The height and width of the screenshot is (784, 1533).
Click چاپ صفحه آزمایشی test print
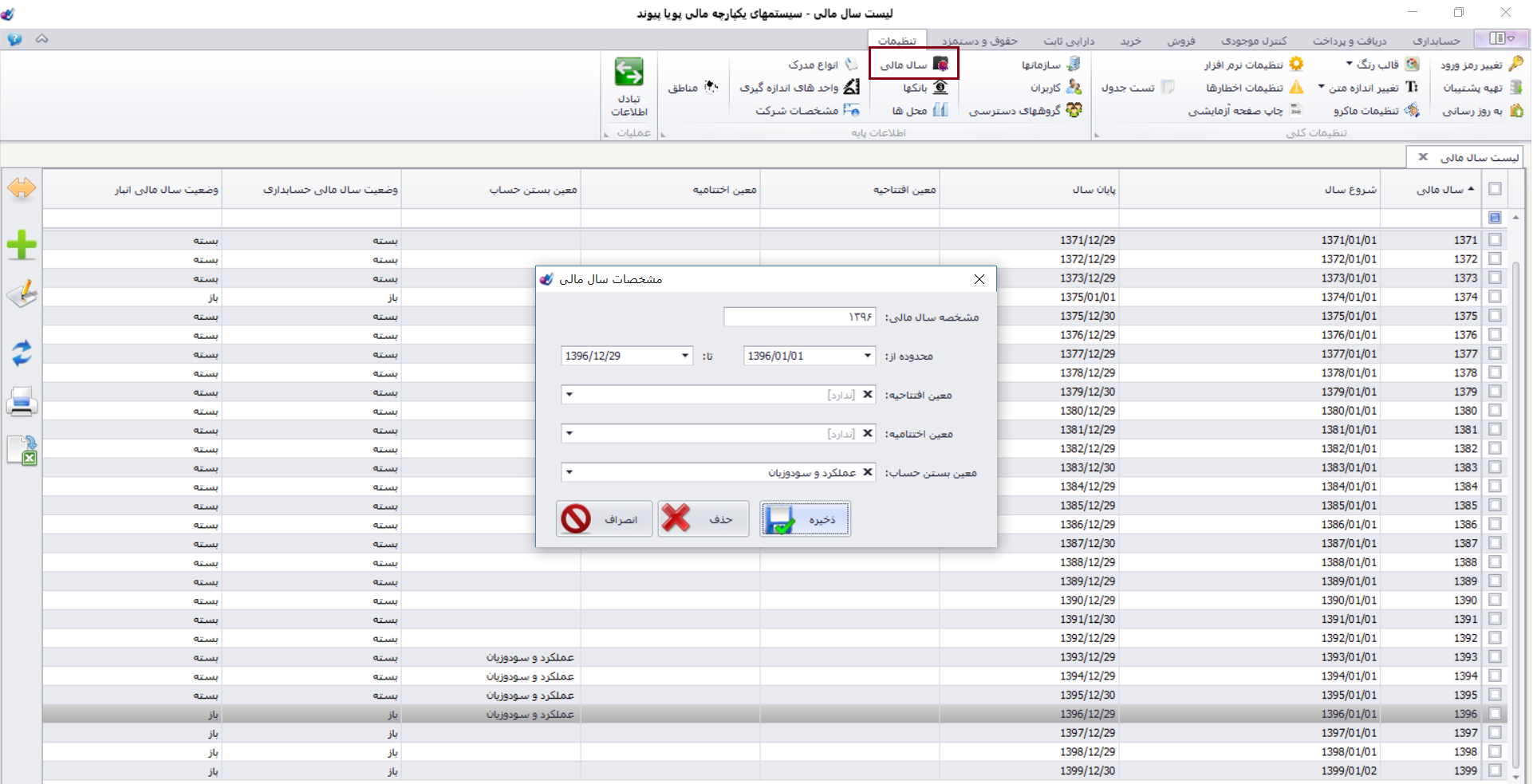point(1245,111)
